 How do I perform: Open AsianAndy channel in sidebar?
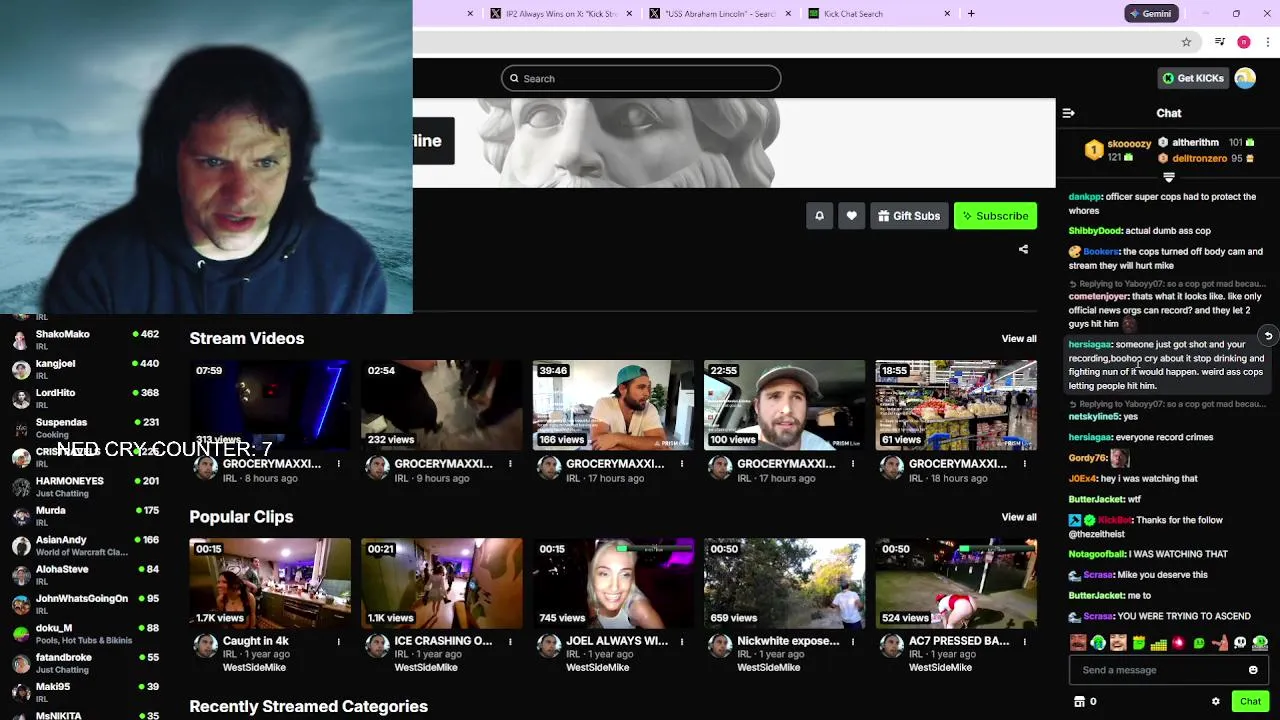click(x=85, y=545)
